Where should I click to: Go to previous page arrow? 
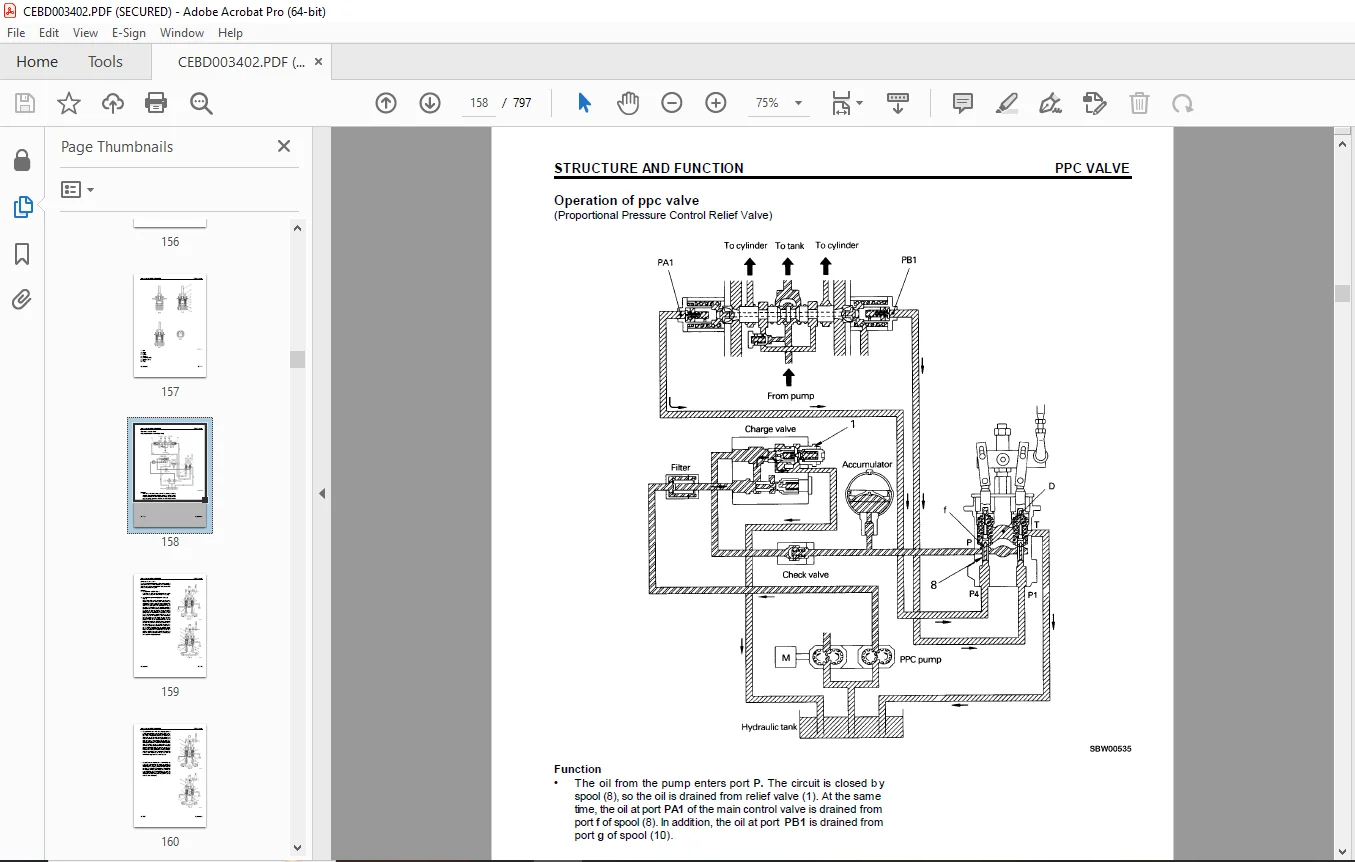click(386, 103)
